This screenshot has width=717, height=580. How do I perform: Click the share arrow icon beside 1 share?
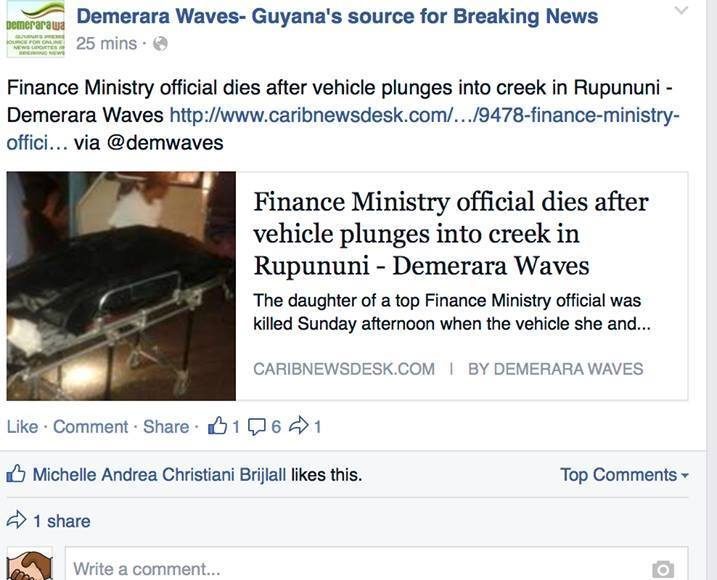pos(16,520)
